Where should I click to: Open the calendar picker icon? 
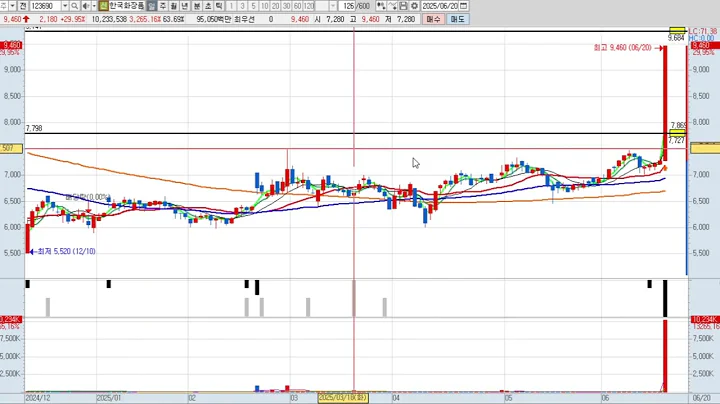[x=464, y=6]
